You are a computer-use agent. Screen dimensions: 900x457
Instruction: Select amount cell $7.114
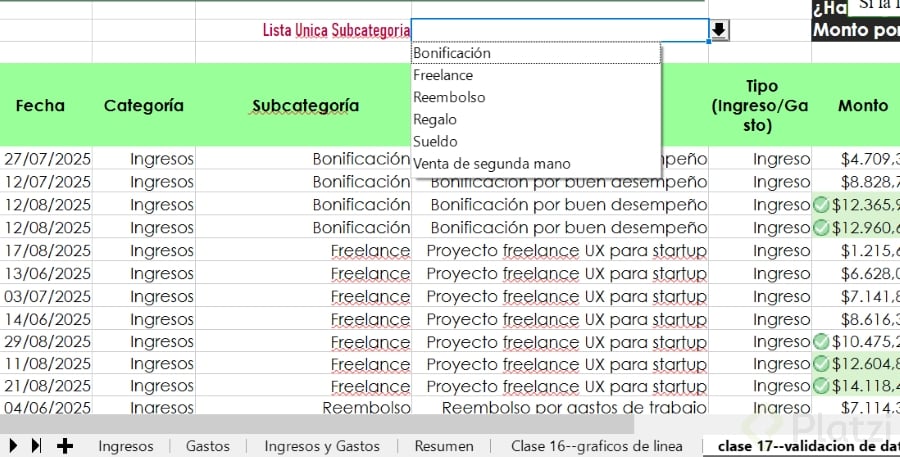click(856, 407)
